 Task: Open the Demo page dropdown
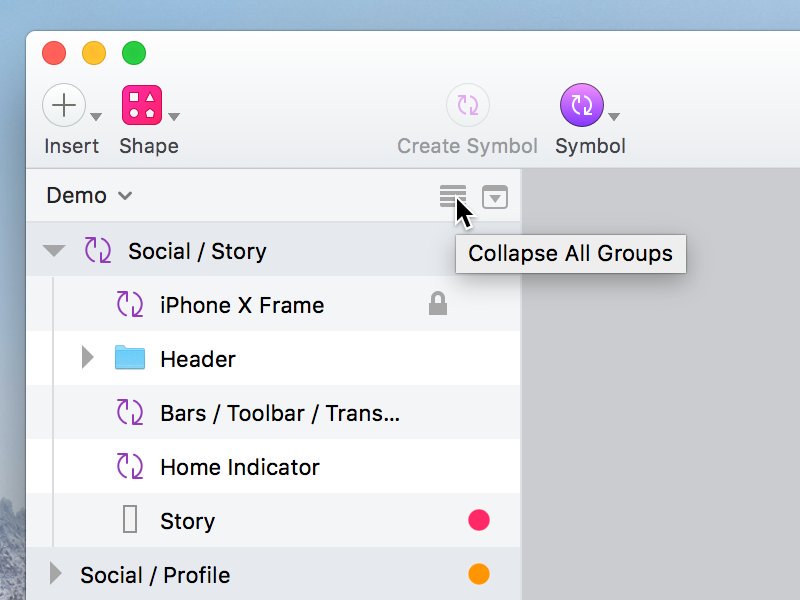point(89,196)
